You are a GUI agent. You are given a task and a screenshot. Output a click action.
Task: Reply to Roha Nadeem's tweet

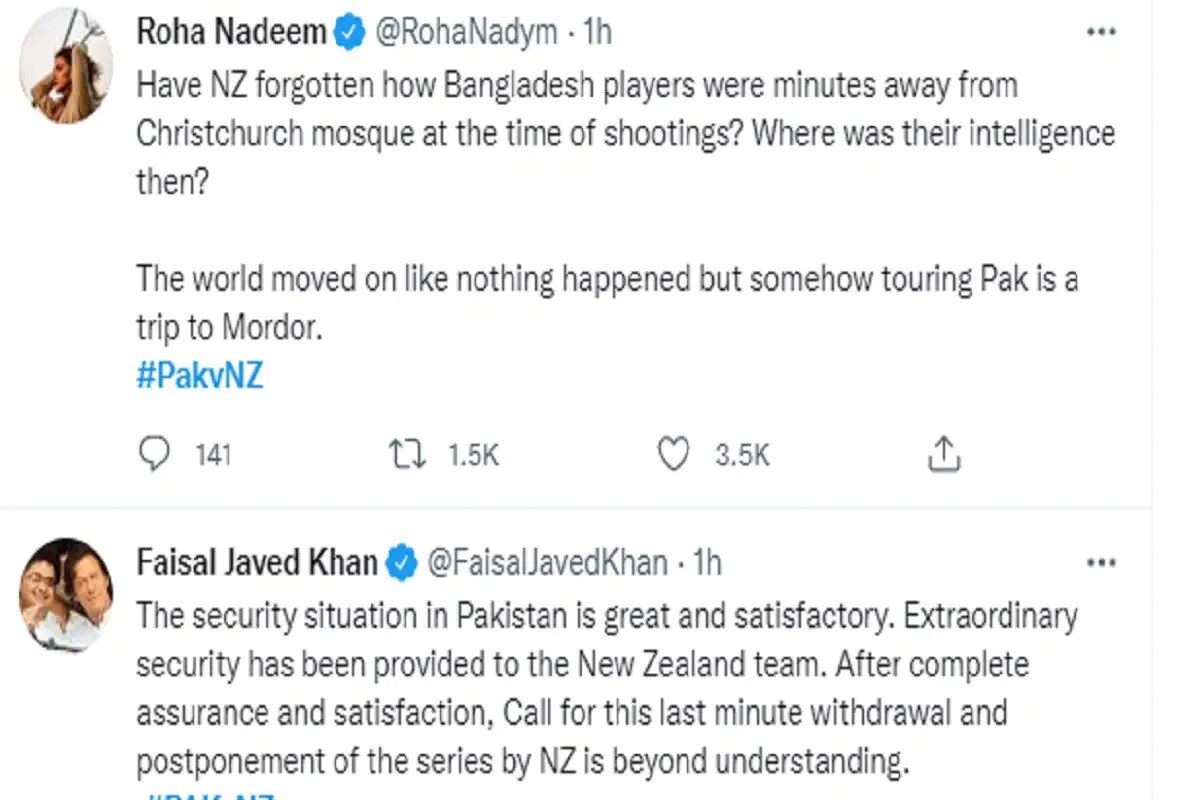click(153, 455)
